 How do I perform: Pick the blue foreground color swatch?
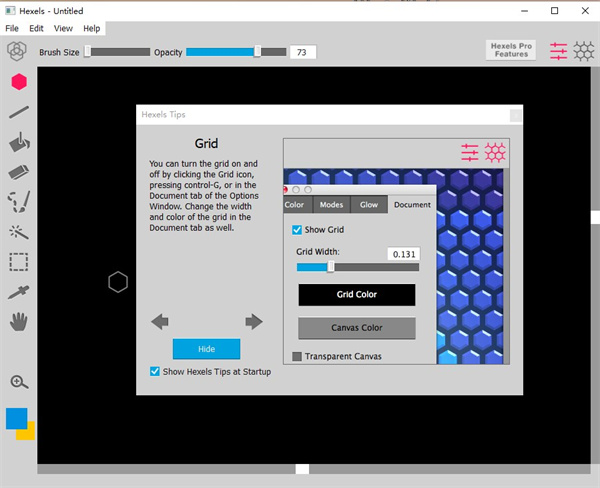[x=16, y=418]
